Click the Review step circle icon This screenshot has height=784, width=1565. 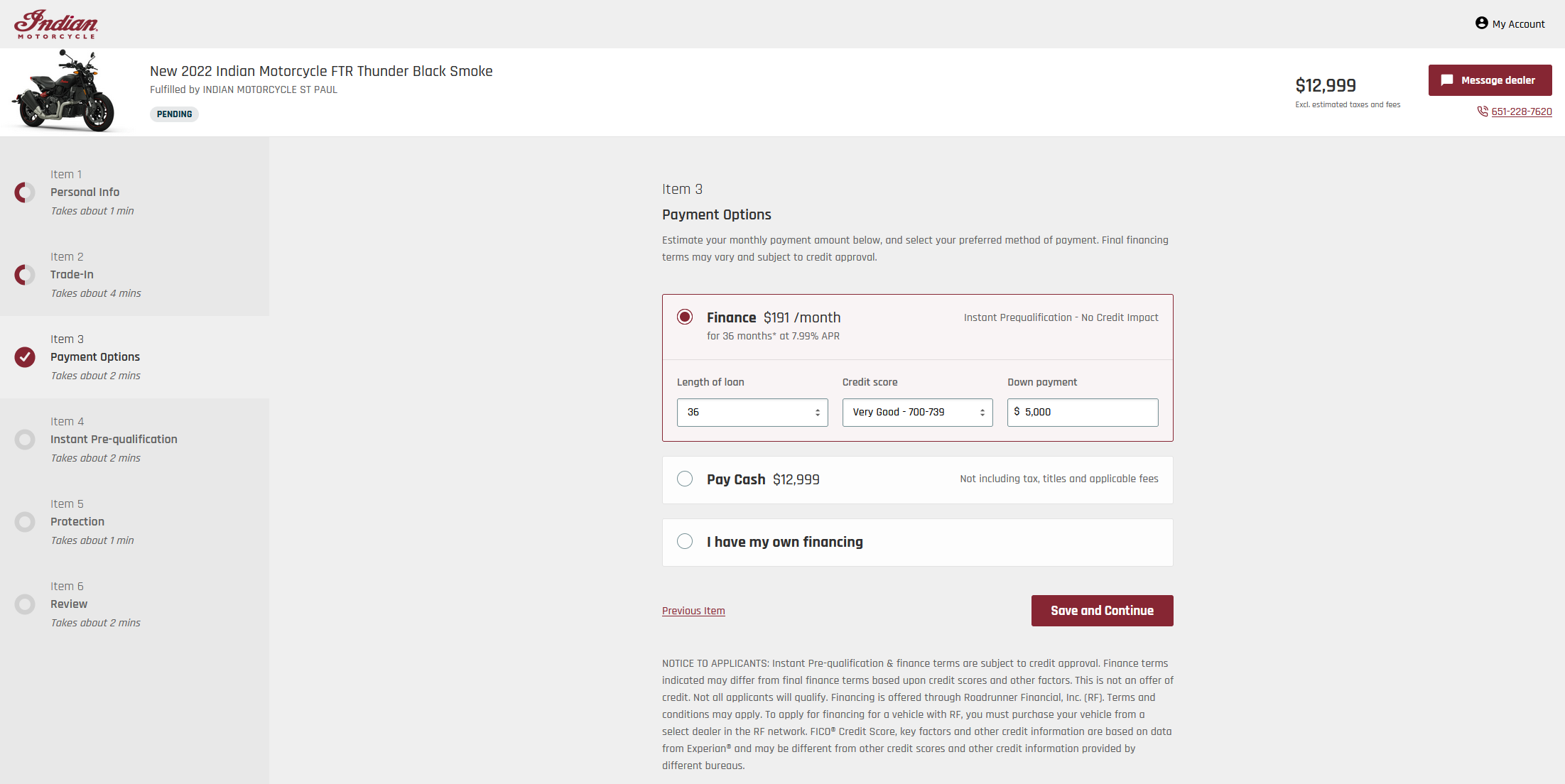click(x=25, y=604)
